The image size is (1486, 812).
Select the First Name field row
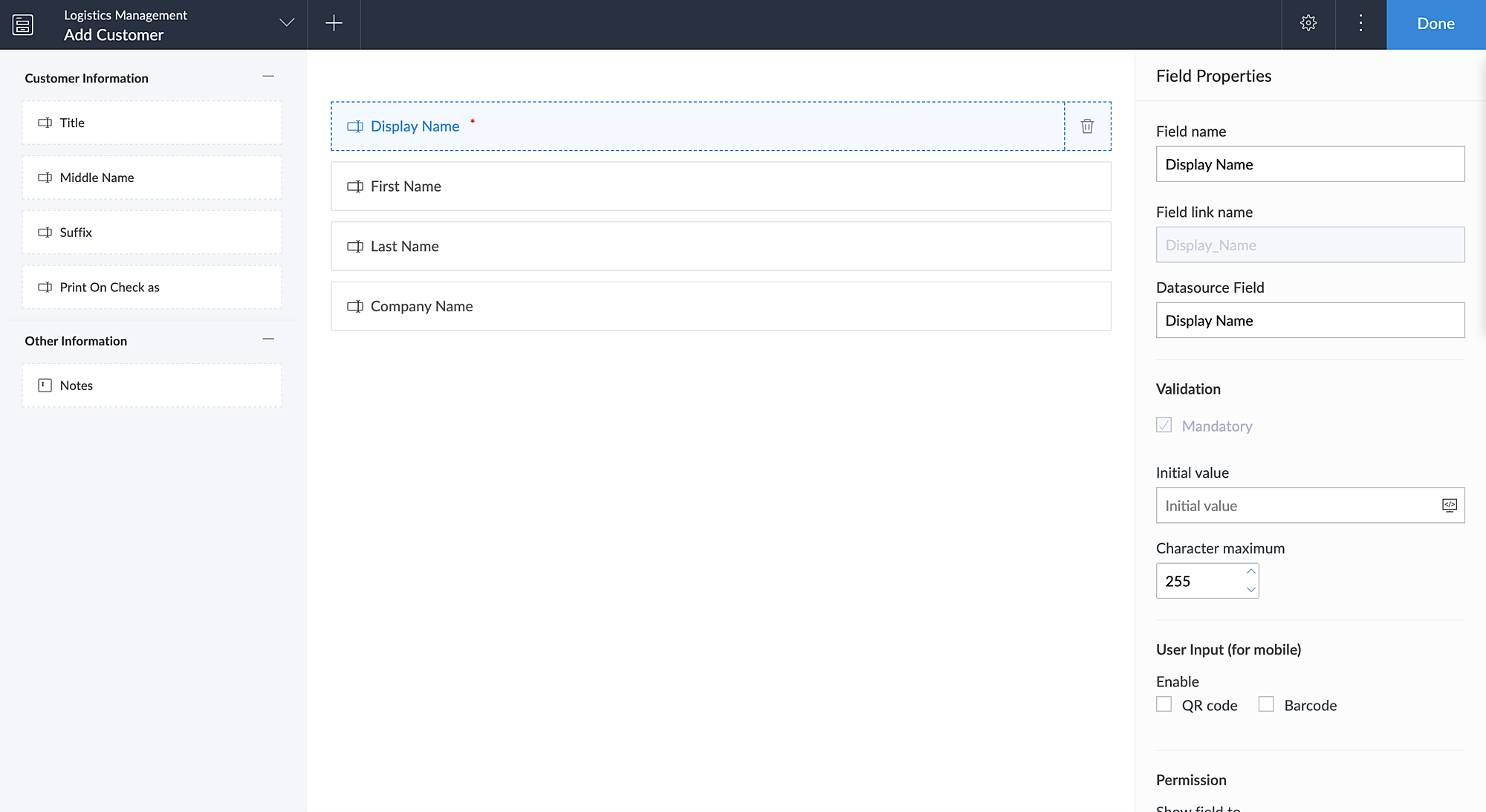click(720, 186)
